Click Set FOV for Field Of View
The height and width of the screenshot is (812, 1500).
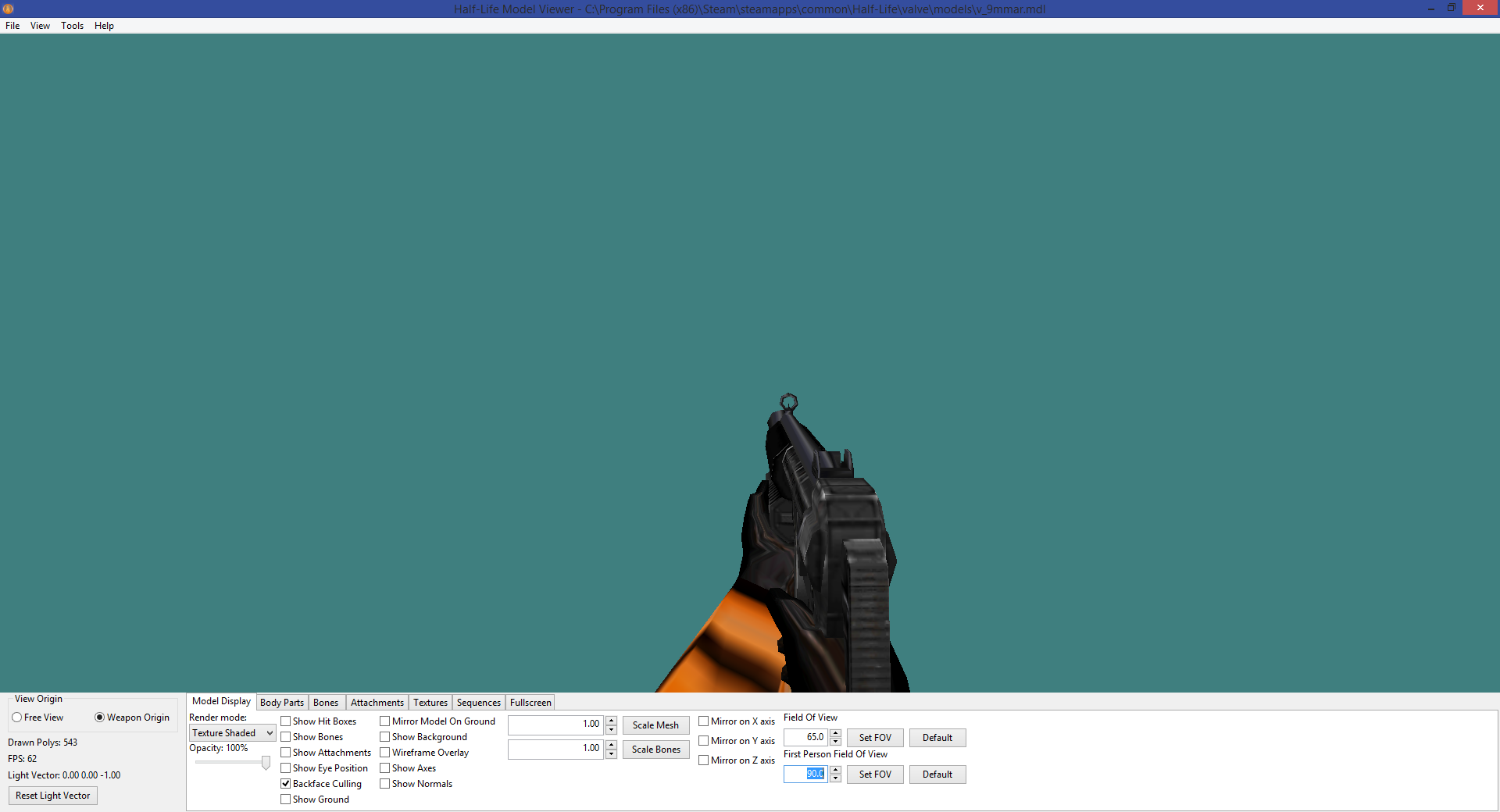(875, 738)
